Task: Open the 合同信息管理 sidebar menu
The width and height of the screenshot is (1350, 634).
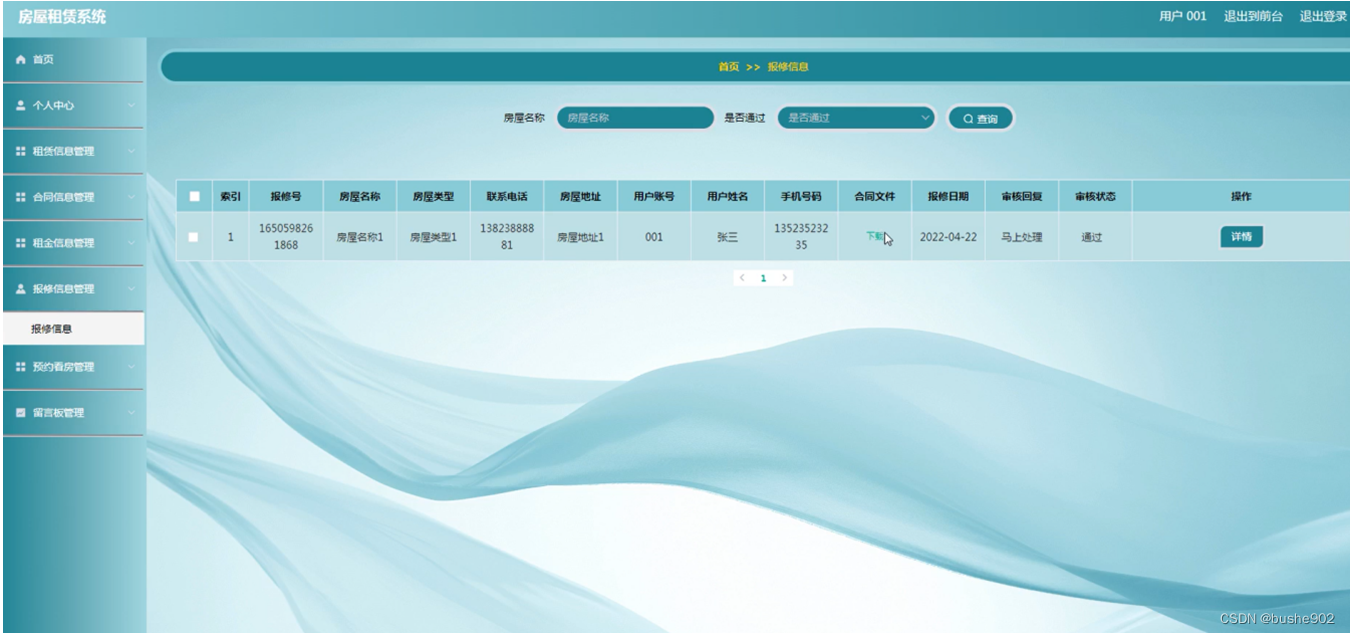Action: 73,197
